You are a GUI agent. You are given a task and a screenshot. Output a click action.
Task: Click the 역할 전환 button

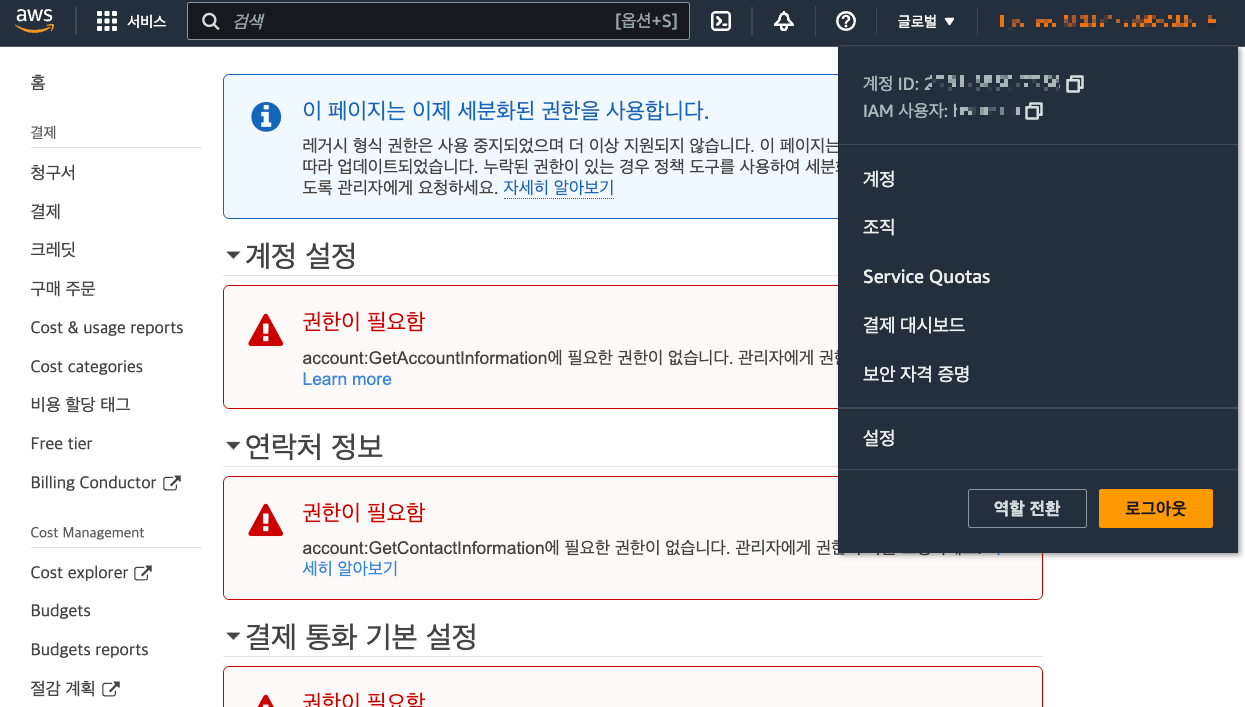tap(1027, 508)
